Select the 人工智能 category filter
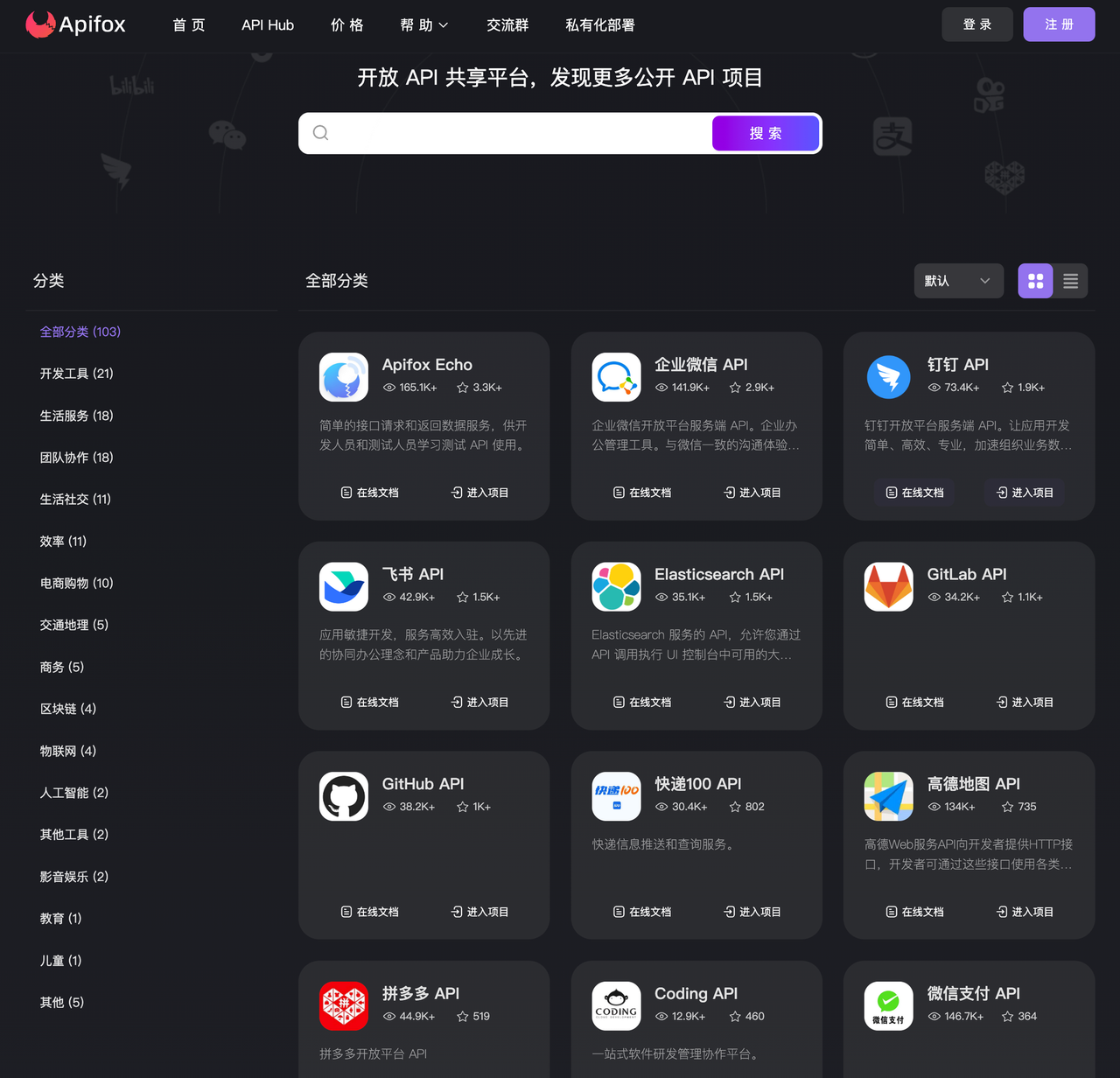 [x=73, y=792]
